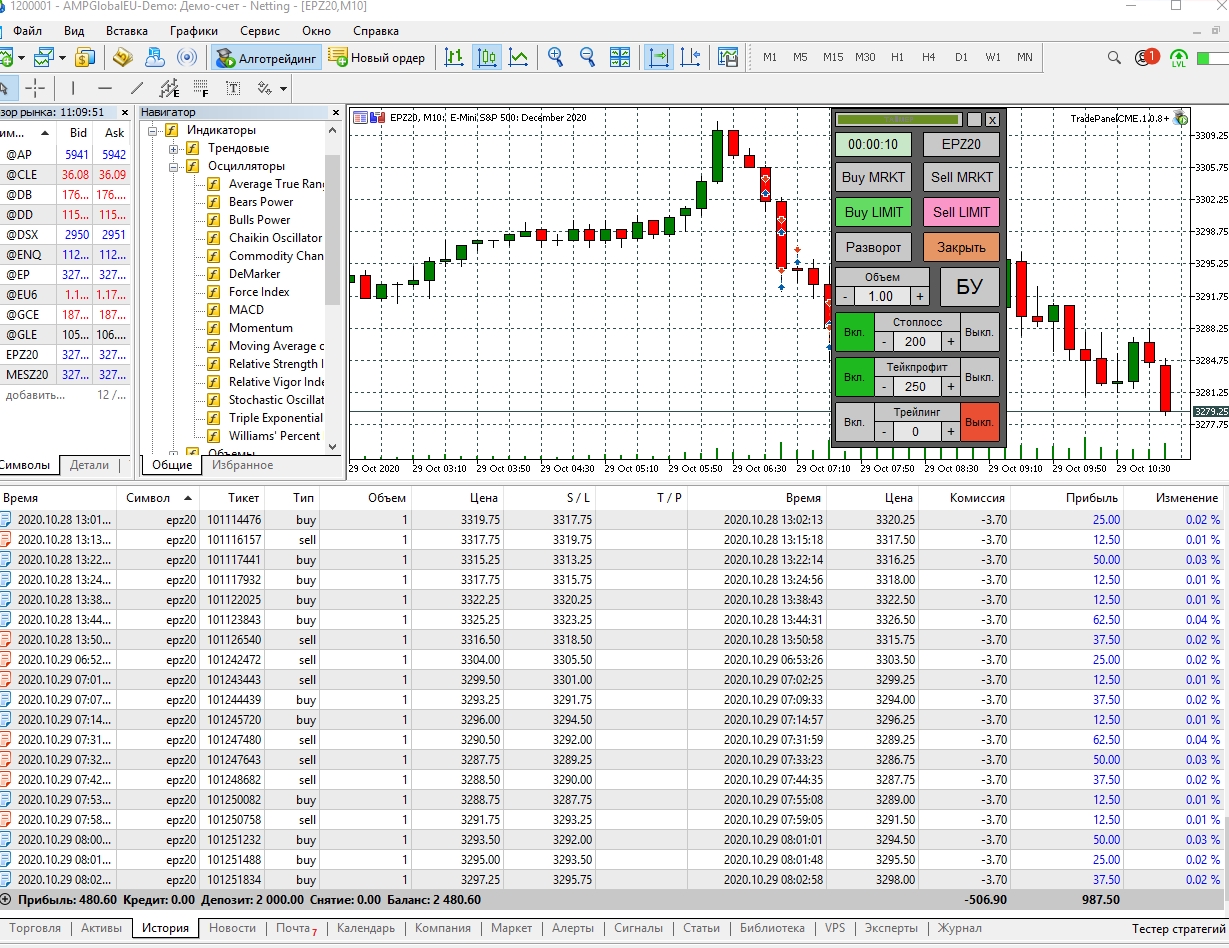Switch chart to candlesticks icon
This screenshot has height=948, width=1229.
coord(487,58)
